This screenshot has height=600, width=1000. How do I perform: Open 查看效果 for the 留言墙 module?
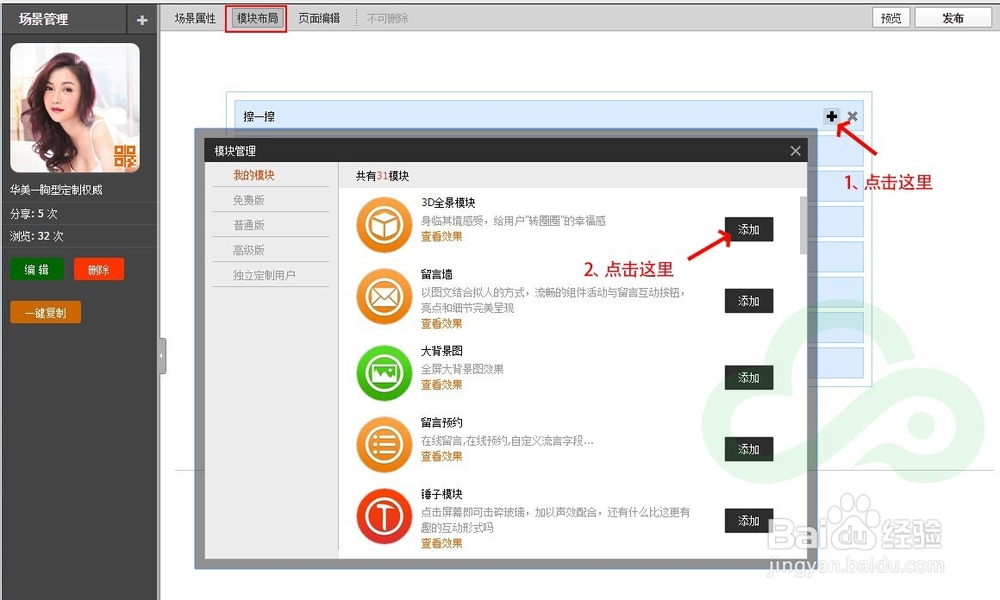click(441, 323)
